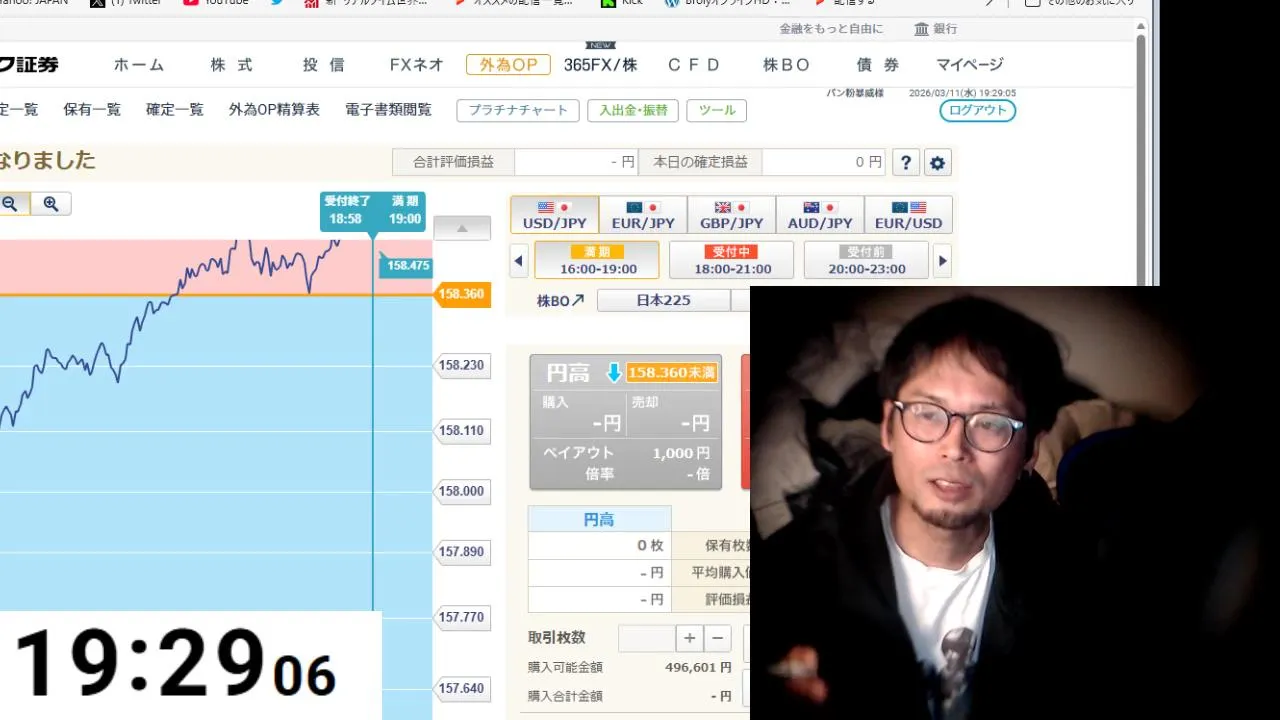Open 株BO in the main navigation
This screenshot has width=1280, height=720.
pos(786,65)
